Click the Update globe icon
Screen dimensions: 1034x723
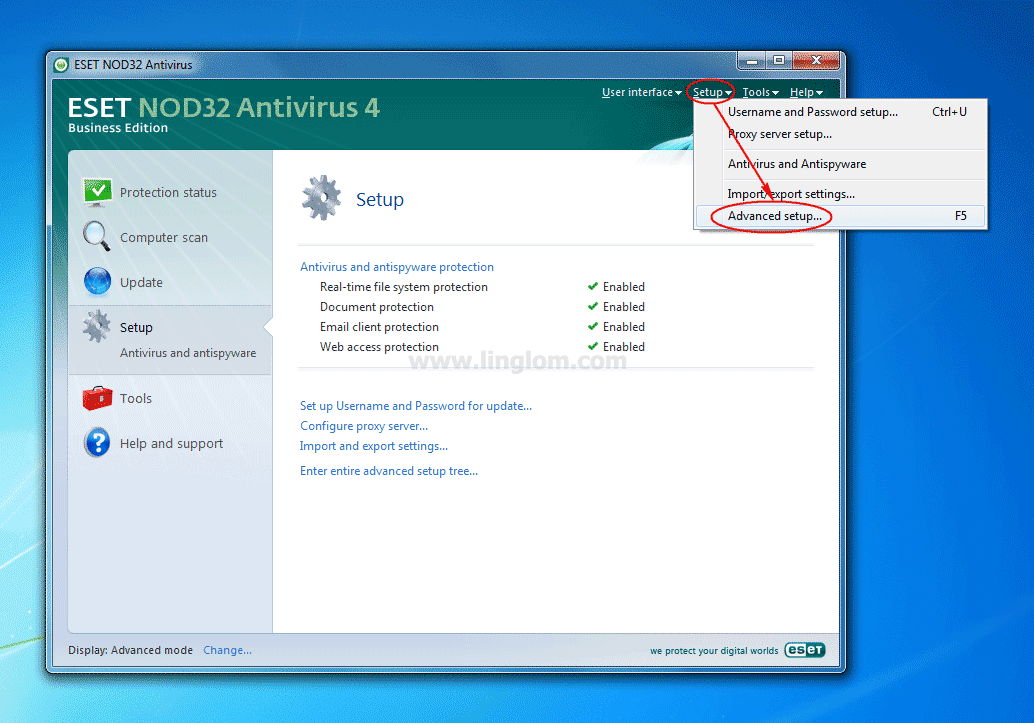(98, 282)
